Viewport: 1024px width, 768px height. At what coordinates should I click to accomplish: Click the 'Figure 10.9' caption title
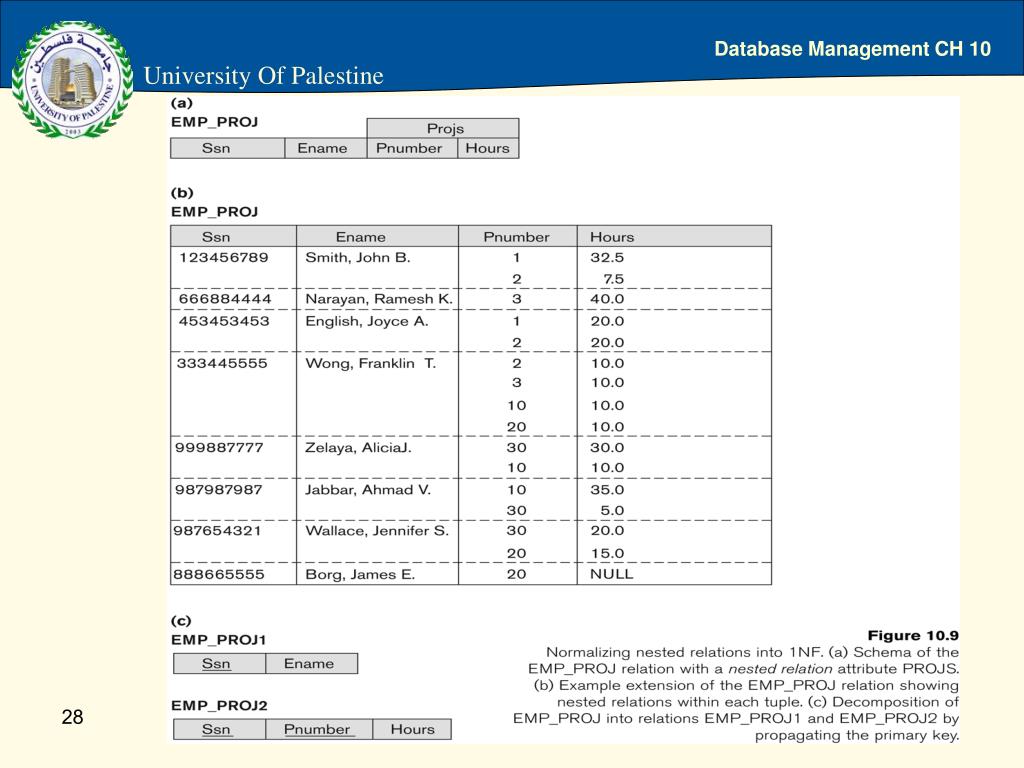pyautogui.click(x=913, y=635)
